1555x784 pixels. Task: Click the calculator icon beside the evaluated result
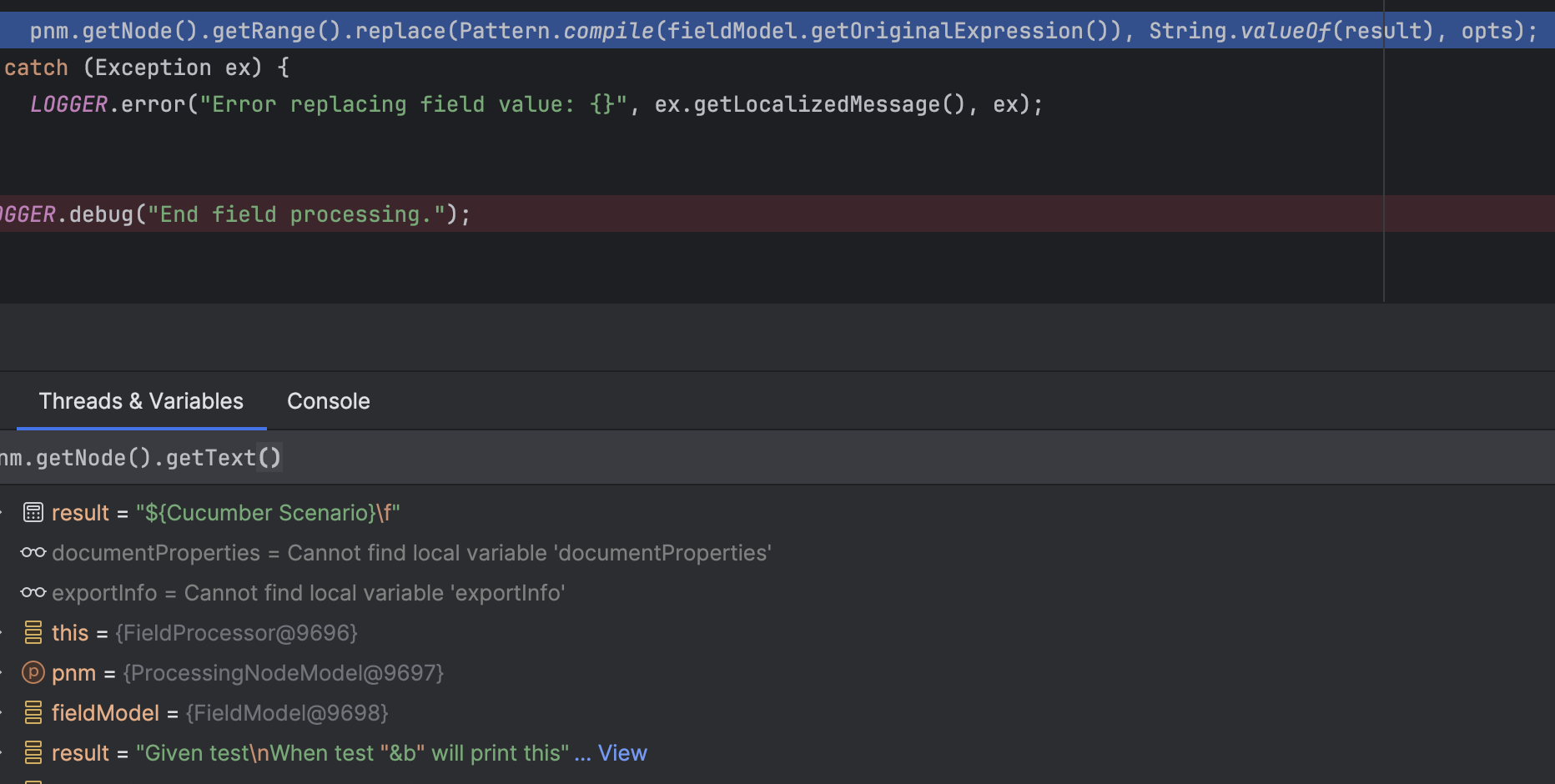point(33,512)
